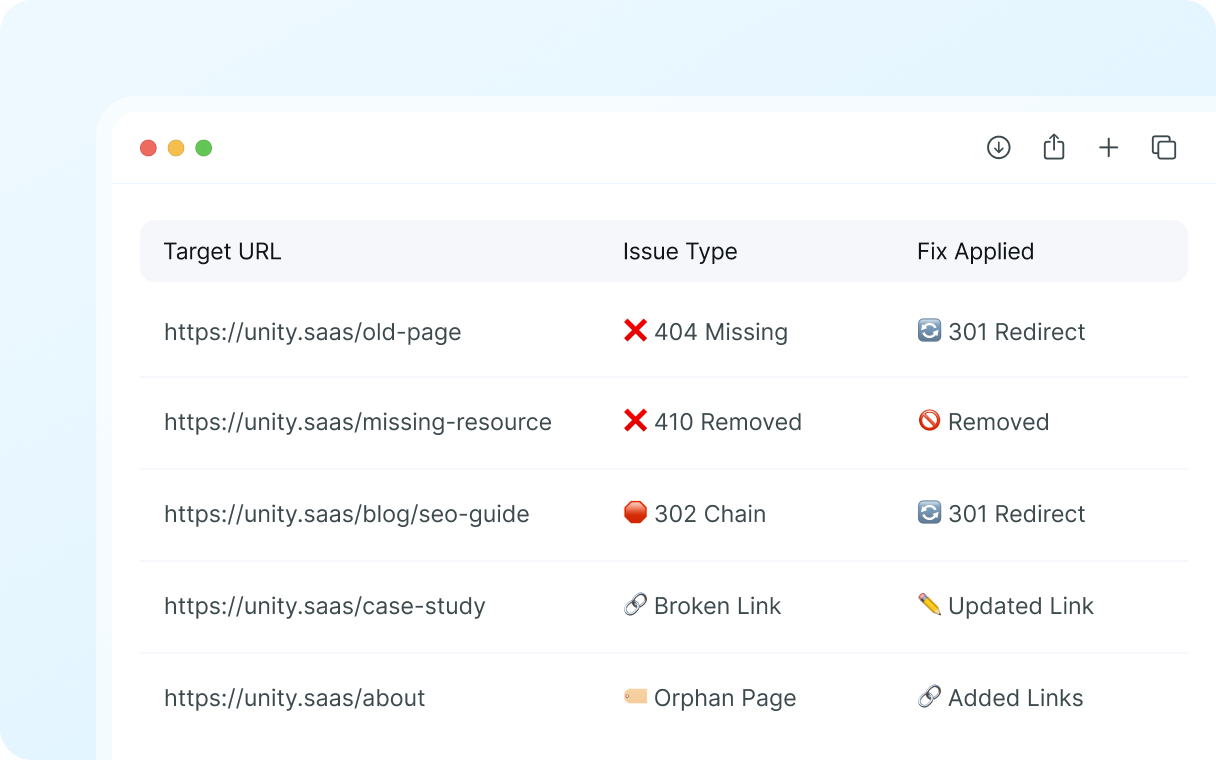The height and width of the screenshot is (760, 1216).
Task: Open the blog/seo-guide URL
Action: pyautogui.click(x=346, y=514)
